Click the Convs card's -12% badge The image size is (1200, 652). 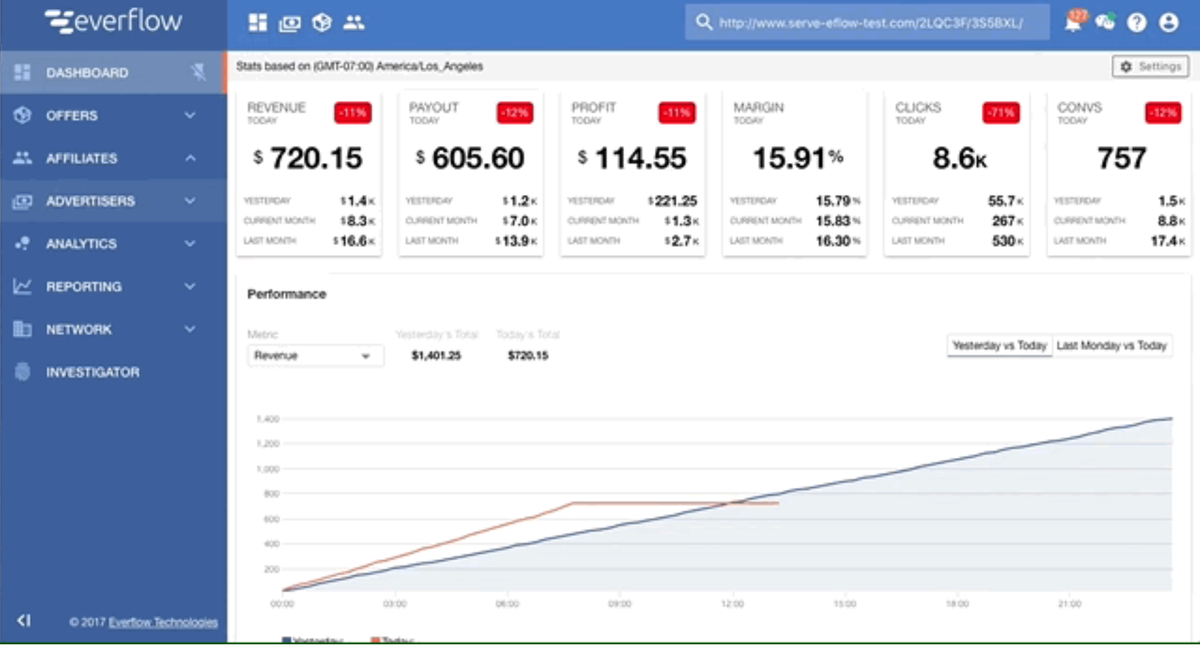pyautogui.click(x=1163, y=113)
